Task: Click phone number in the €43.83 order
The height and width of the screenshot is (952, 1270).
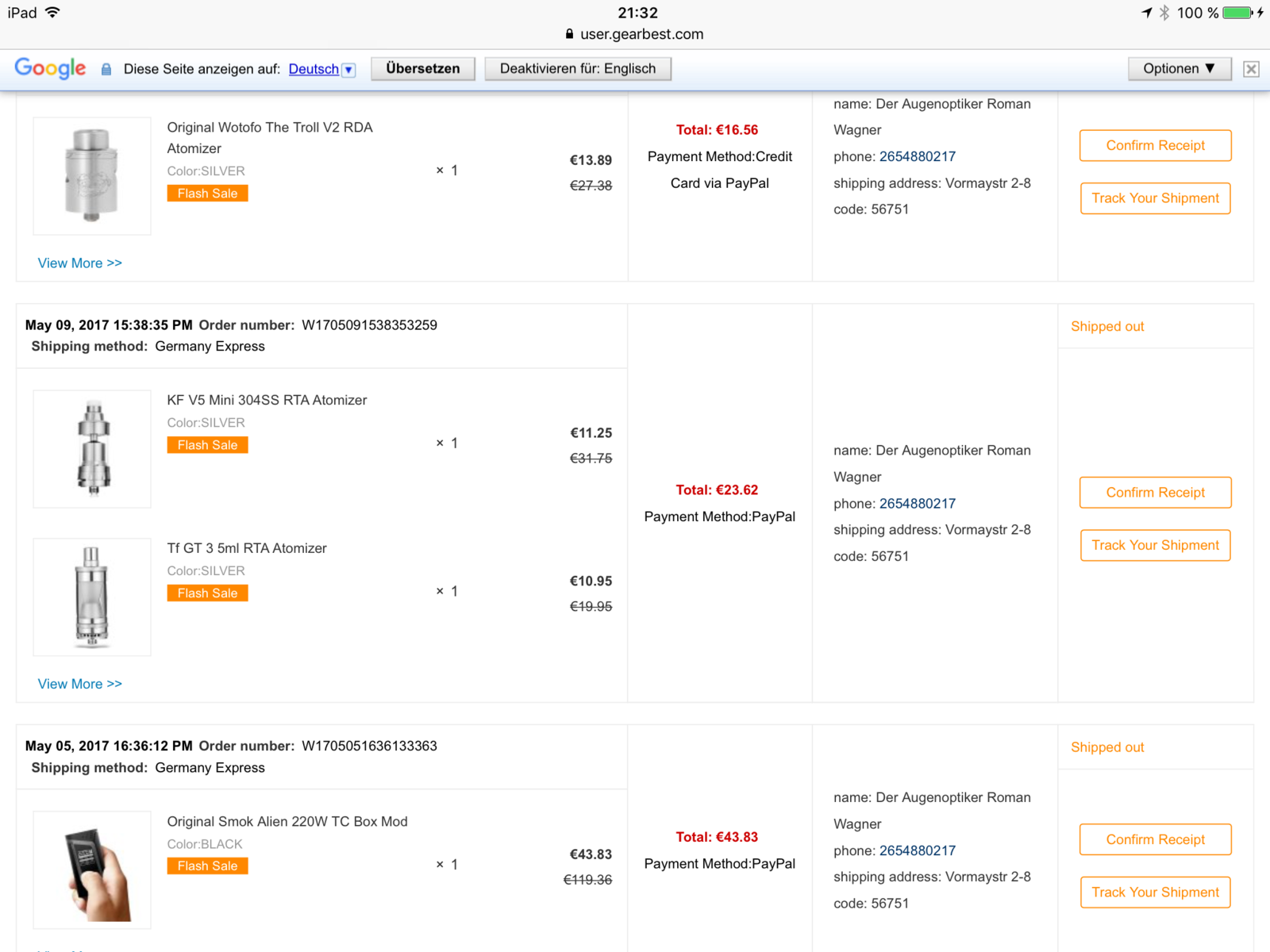Action: (918, 851)
